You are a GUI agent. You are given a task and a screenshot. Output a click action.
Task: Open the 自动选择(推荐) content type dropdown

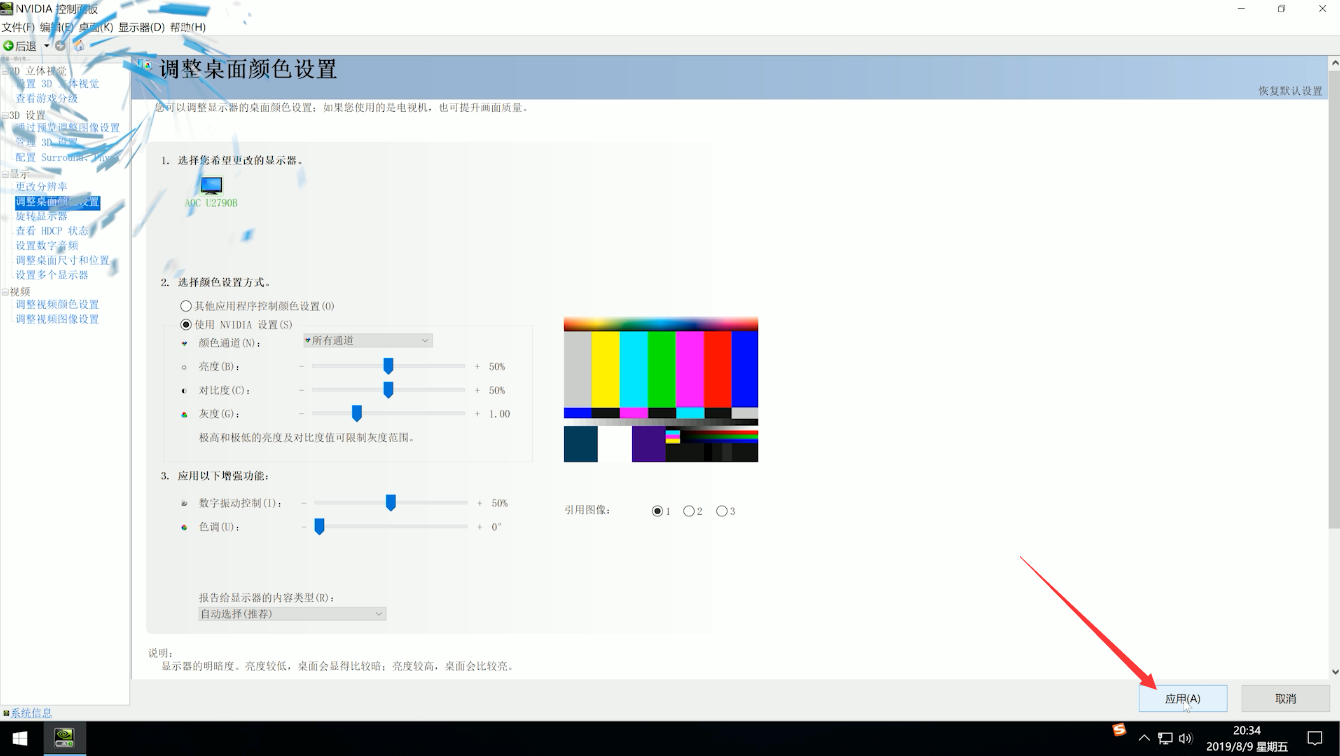(292, 614)
